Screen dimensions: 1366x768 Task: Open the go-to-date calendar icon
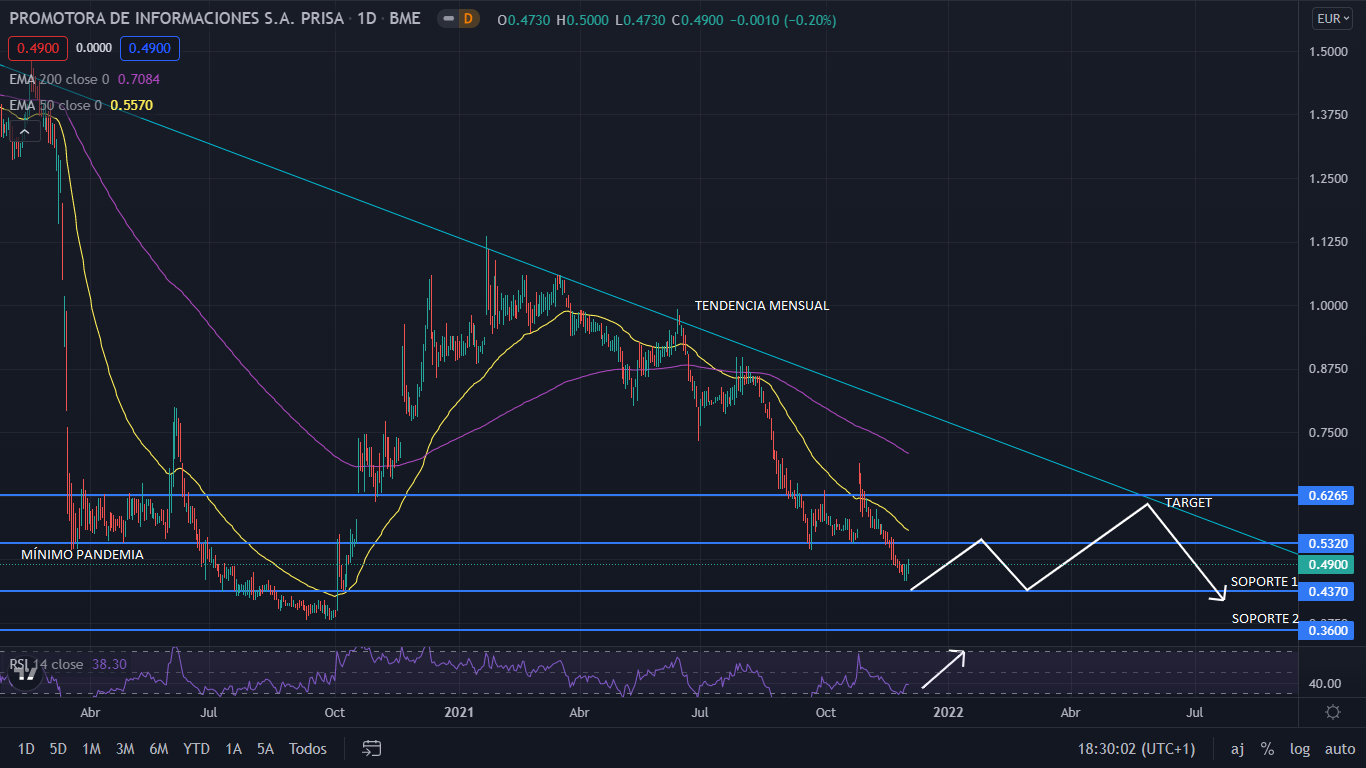(372, 748)
